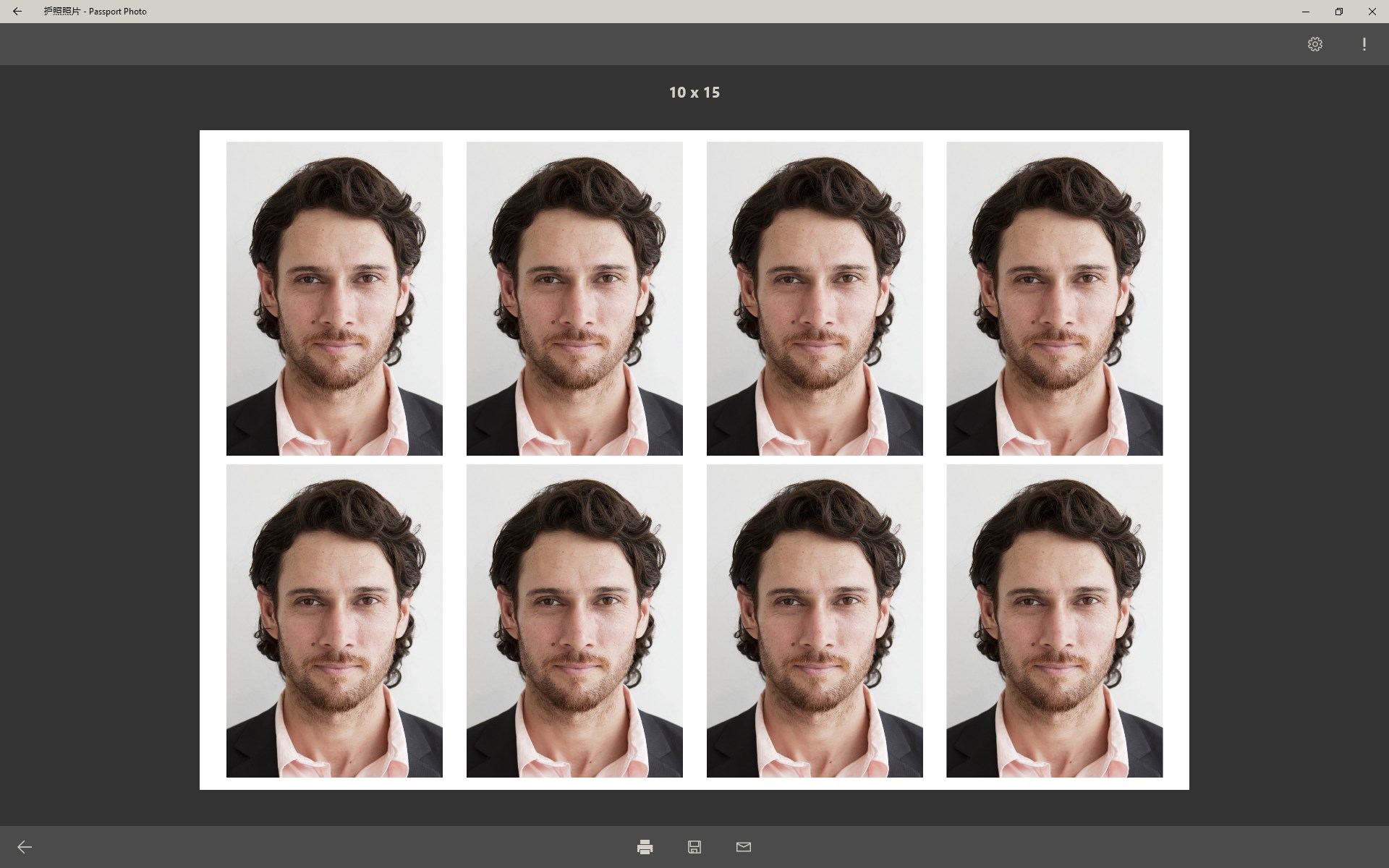1389x868 pixels.
Task: Select the third photo in the top row
Action: [815, 298]
